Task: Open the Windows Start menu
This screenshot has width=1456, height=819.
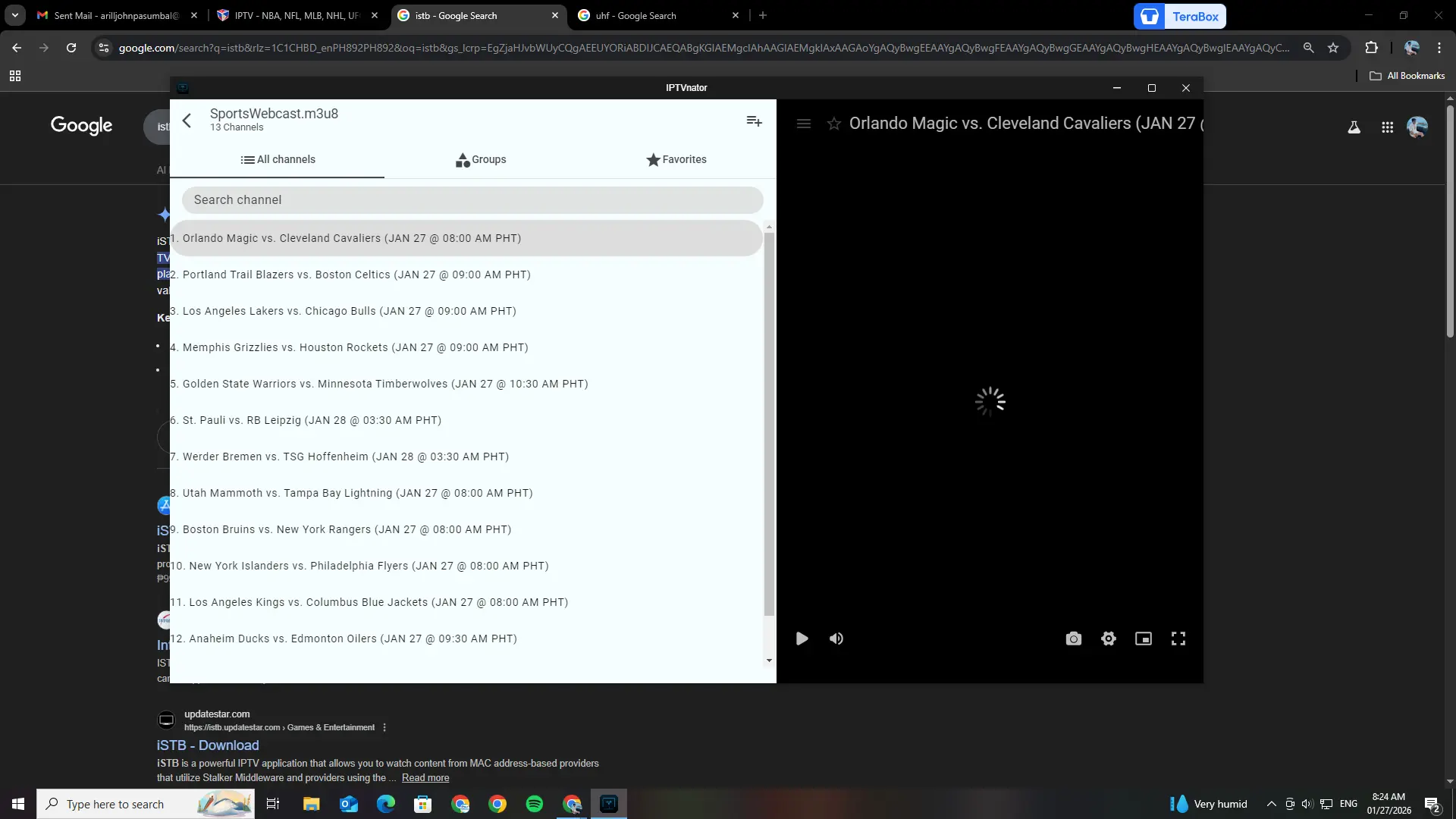Action: [x=18, y=804]
